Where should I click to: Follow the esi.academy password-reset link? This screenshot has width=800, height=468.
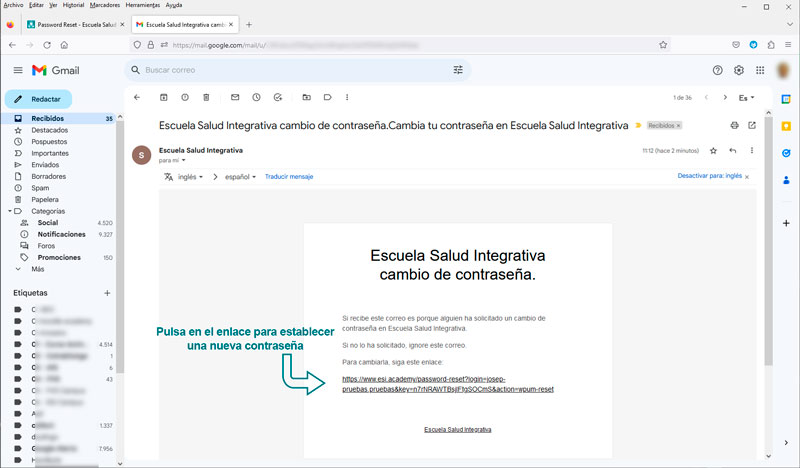coord(447,384)
